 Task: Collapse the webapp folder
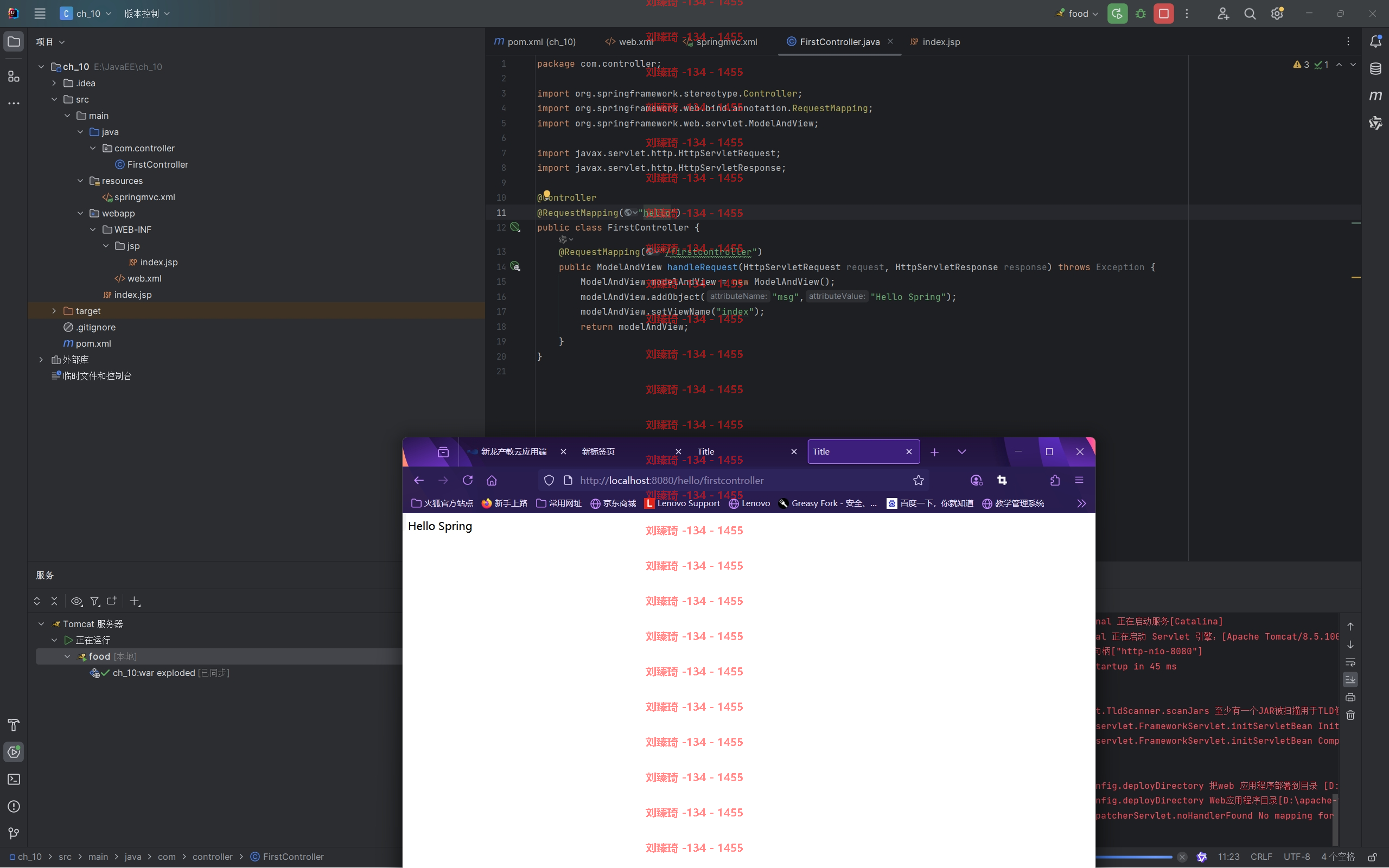coord(80,213)
